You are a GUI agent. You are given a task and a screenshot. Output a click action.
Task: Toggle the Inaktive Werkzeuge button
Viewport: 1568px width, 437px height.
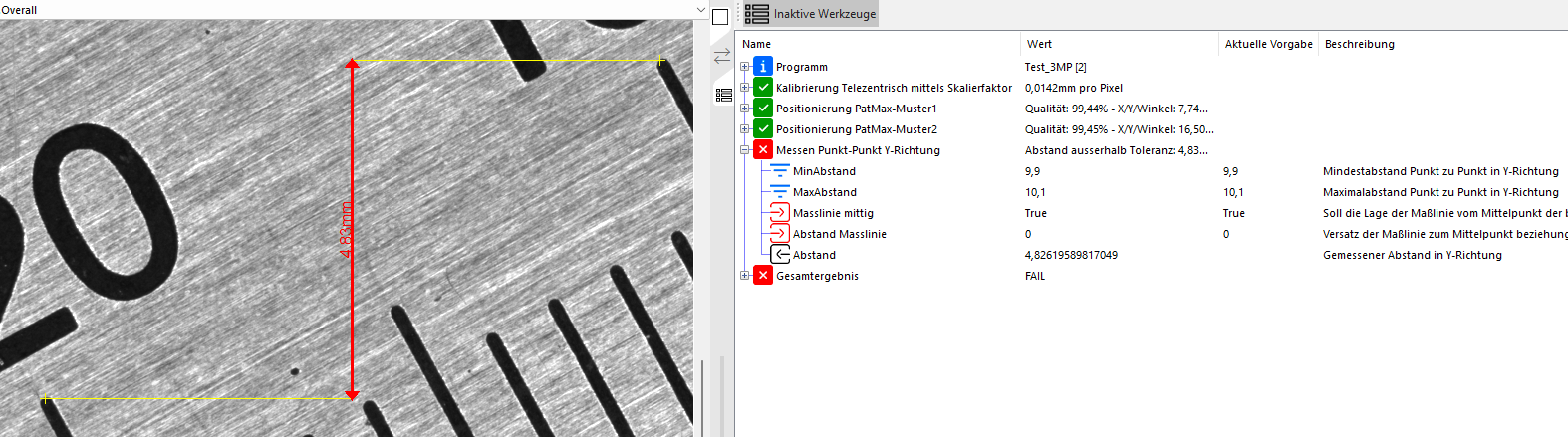[x=810, y=14]
